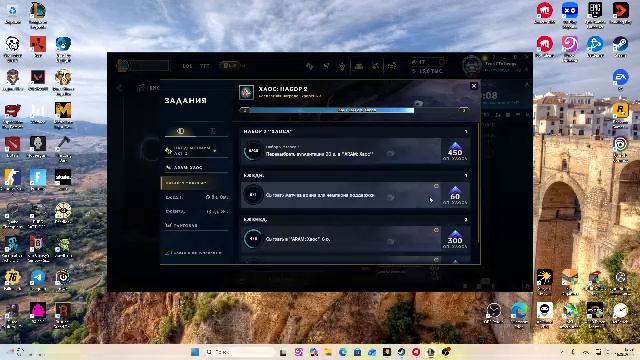This screenshot has width=640, height=360.
Task: Select the first quests tab icon under Задания
Action: pyautogui.click(x=180, y=131)
